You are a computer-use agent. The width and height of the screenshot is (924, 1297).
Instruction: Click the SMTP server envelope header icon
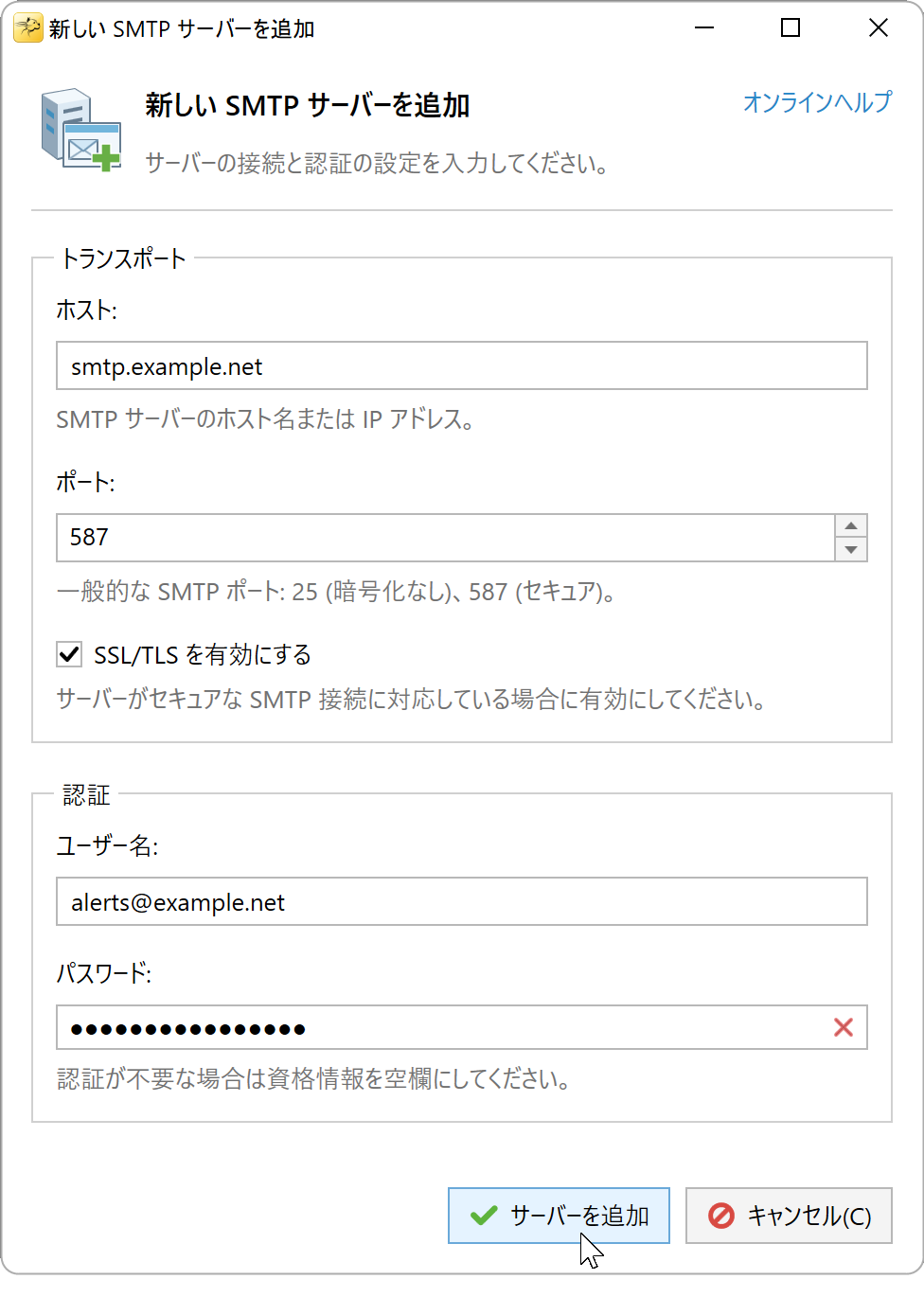point(81,130)
